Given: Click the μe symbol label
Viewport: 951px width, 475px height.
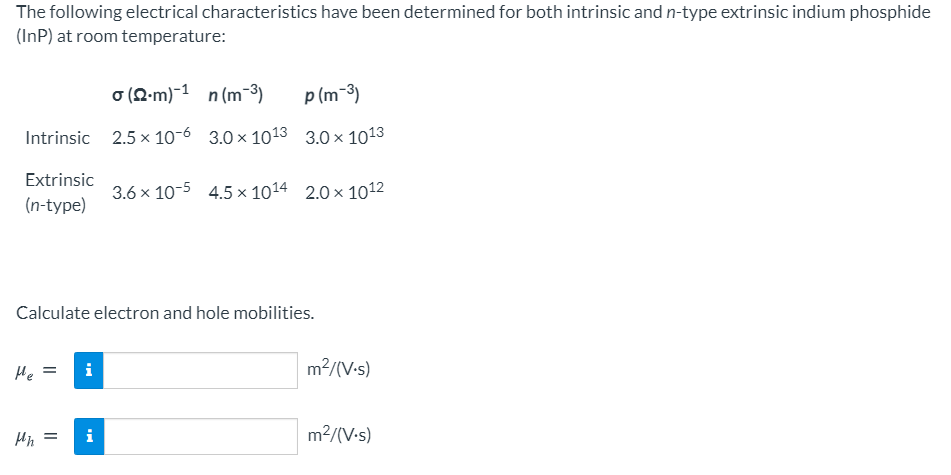Looking at the screenshot, I should [x=24, y=371].
